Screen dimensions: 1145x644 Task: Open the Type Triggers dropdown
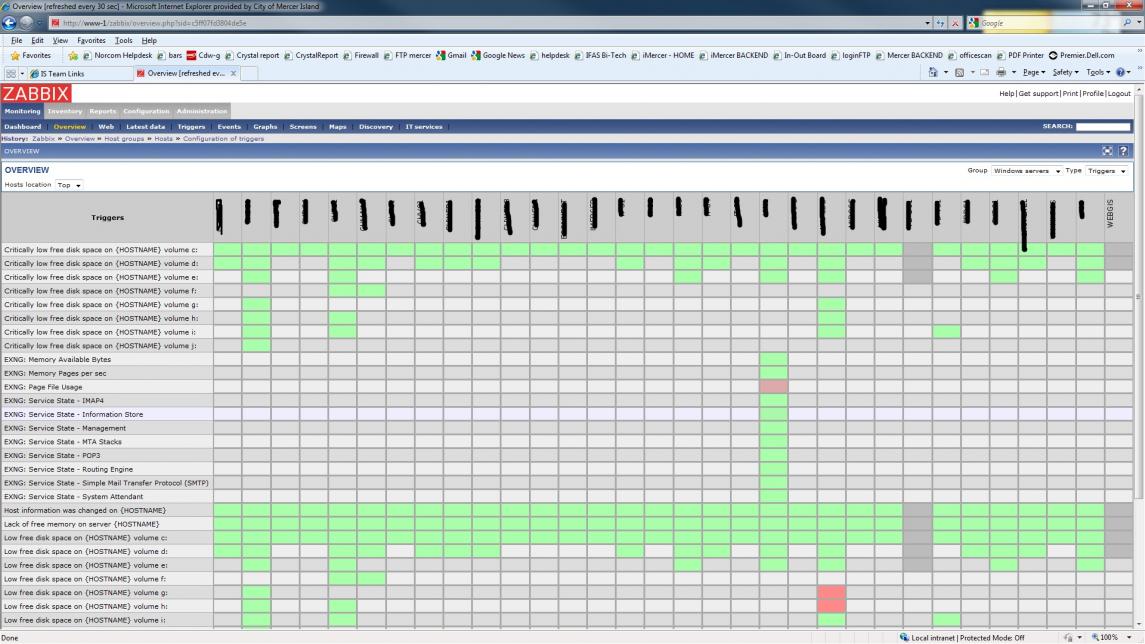[1106, 171]
